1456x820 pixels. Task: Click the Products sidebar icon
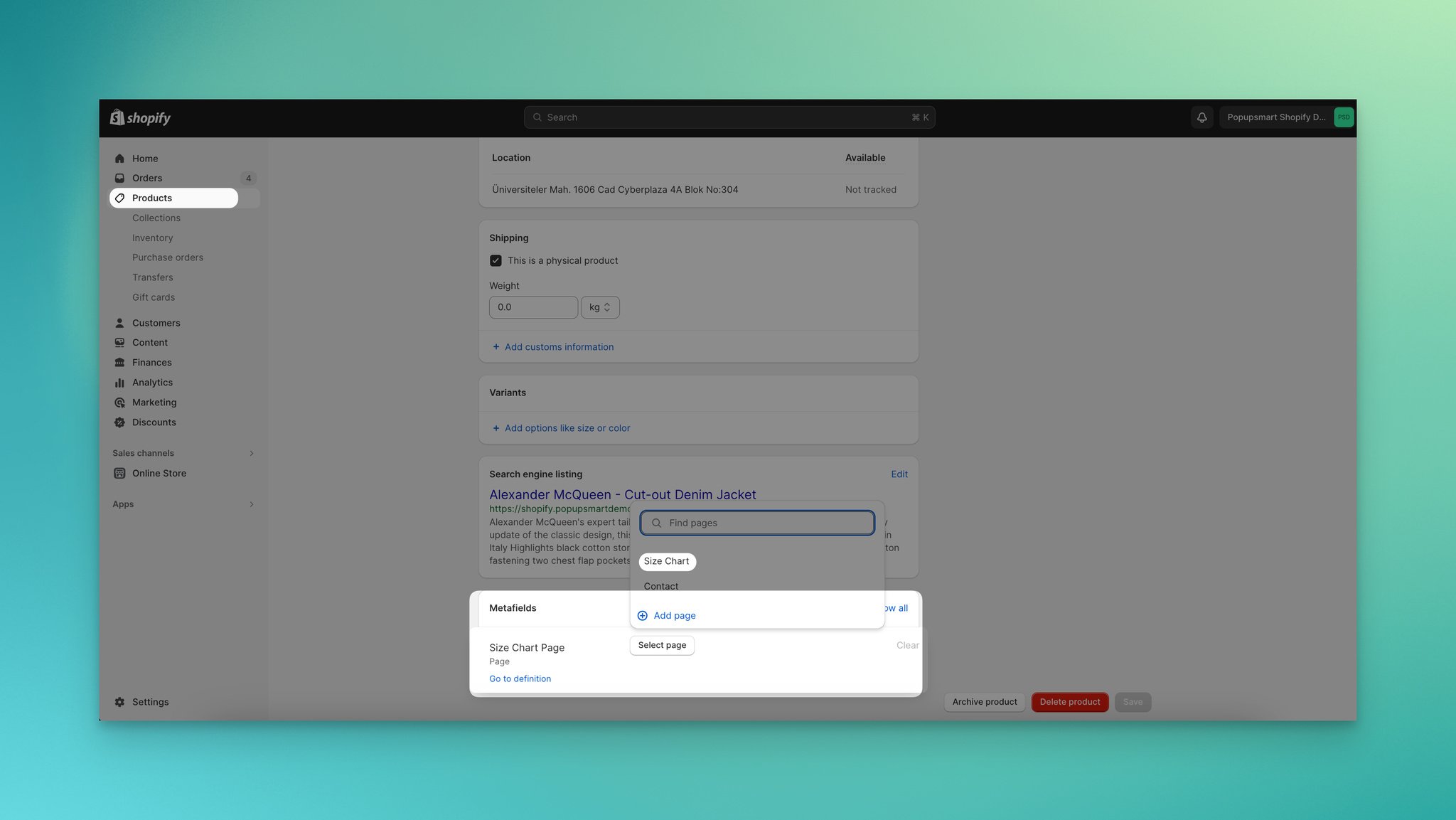tap(120, 198)
